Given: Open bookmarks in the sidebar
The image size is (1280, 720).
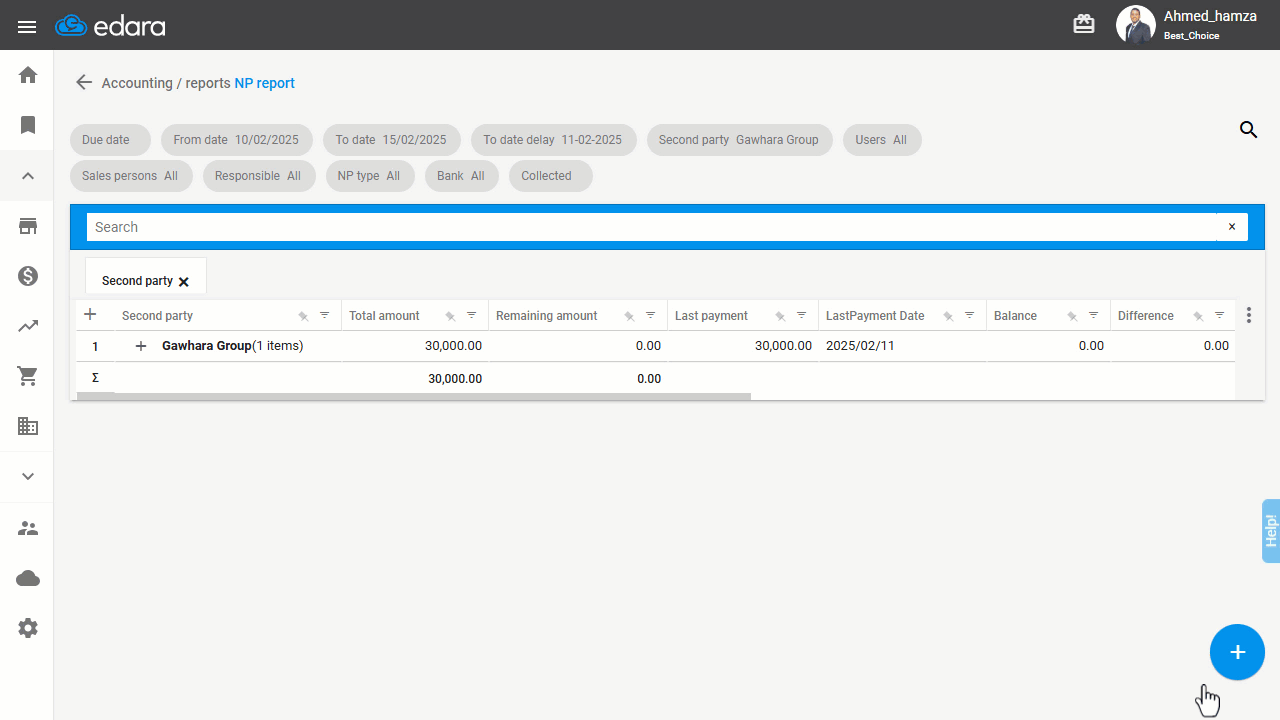Looking at the screenshot, I should pos(28,125).
